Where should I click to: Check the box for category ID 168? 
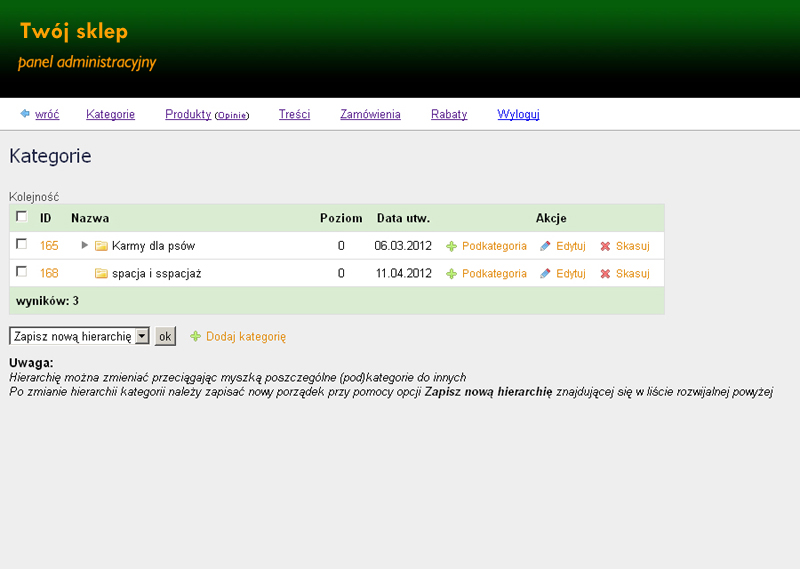click(22, 272)
